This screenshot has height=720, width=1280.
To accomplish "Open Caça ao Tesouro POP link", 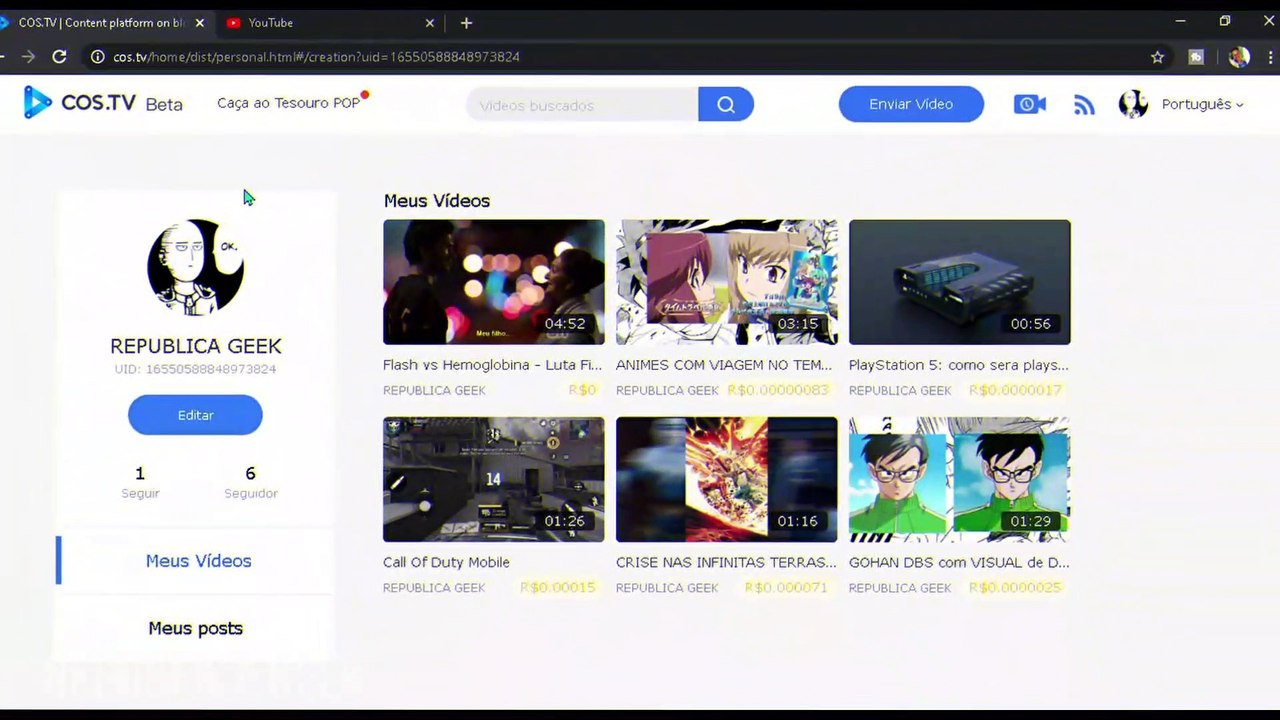I will click(x=288, y=103).
